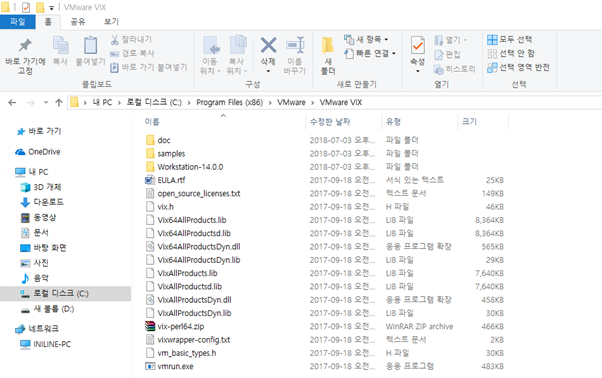Select Videos (동영상) in sidebar
This screenshot has height=378, width=602.
pyautogui.click(x=38, y=218)
